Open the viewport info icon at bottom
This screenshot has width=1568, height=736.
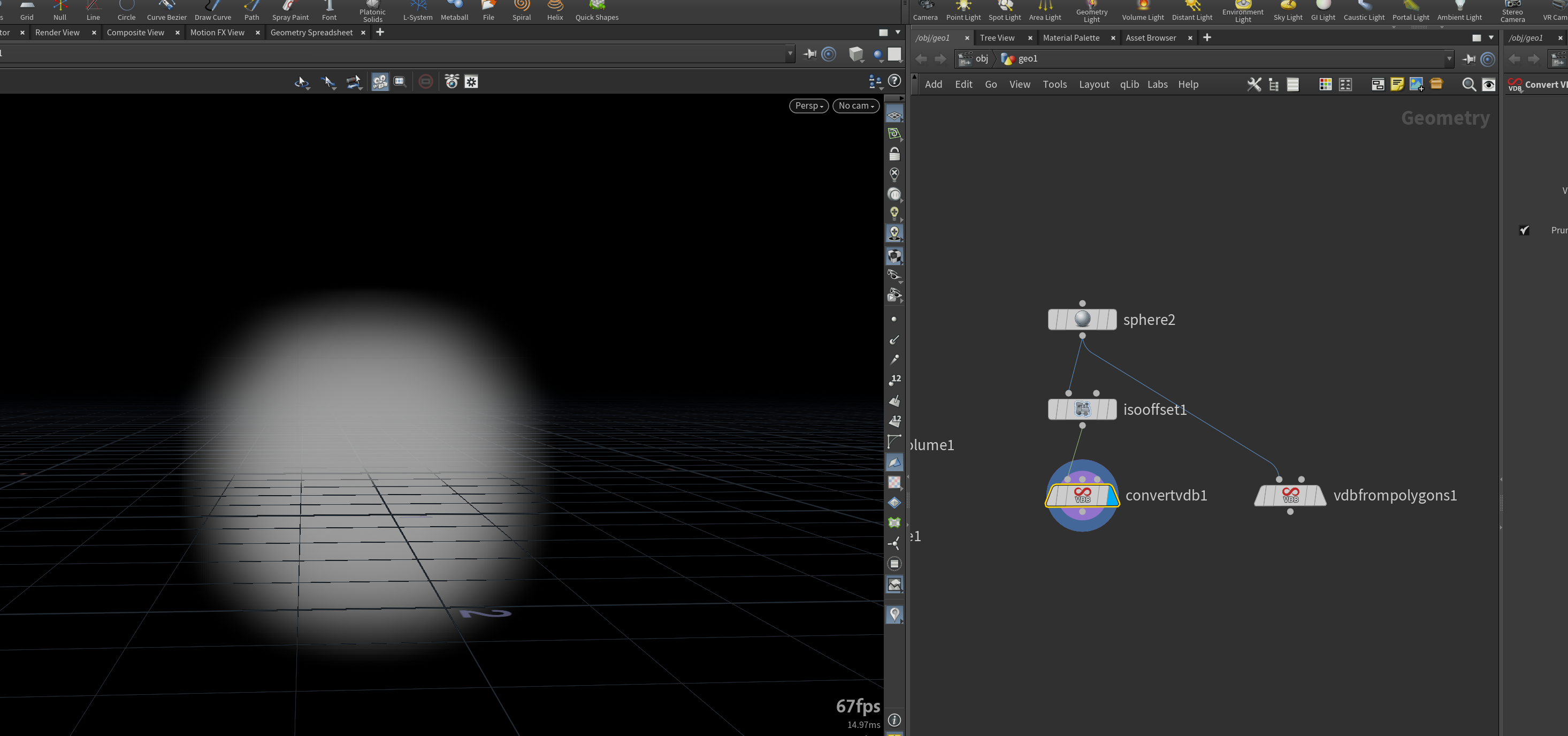click(x=894, y=720)
